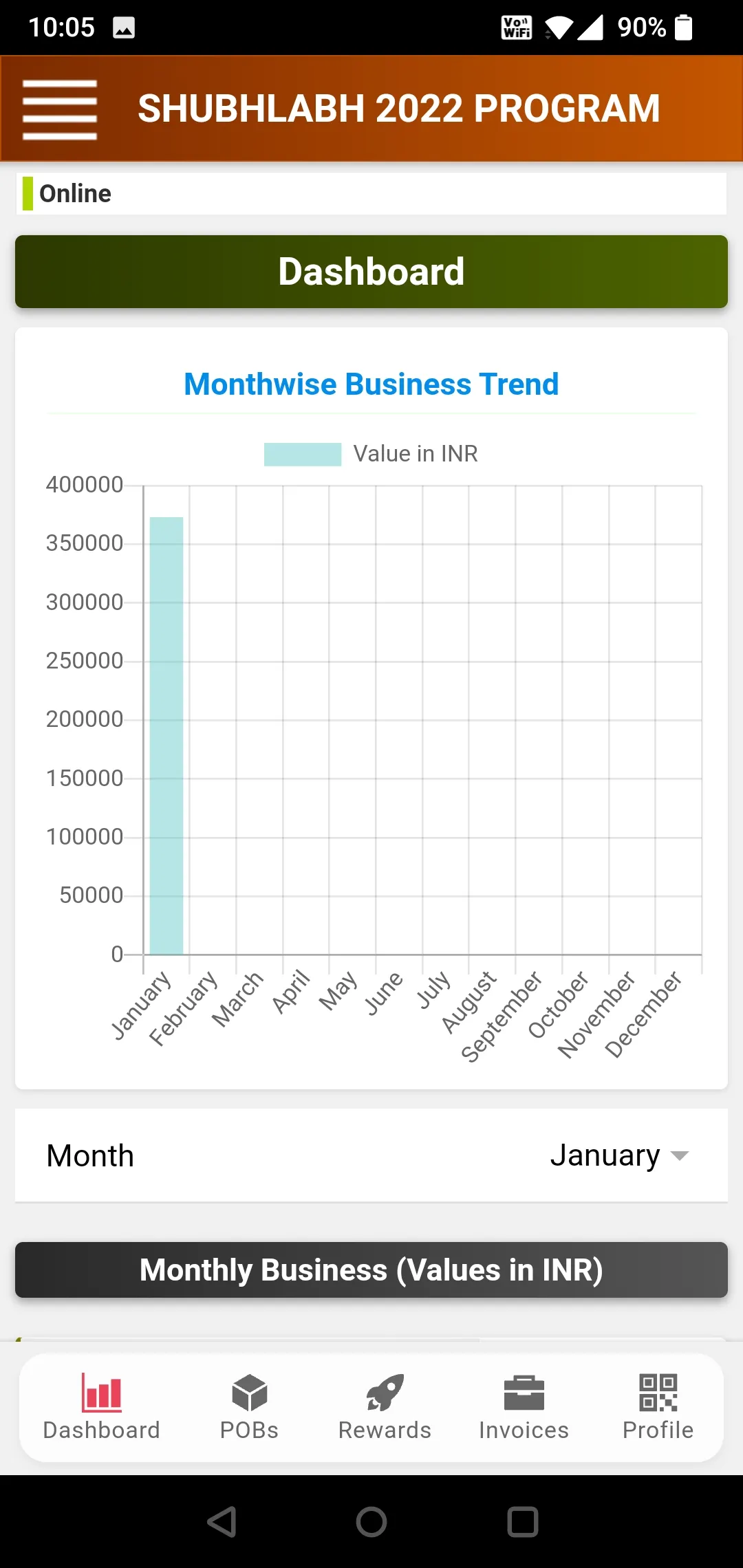Viewport: 743px width, 1568px height.
Task: Tap the September x-axis label
Action: (502, 1016)
